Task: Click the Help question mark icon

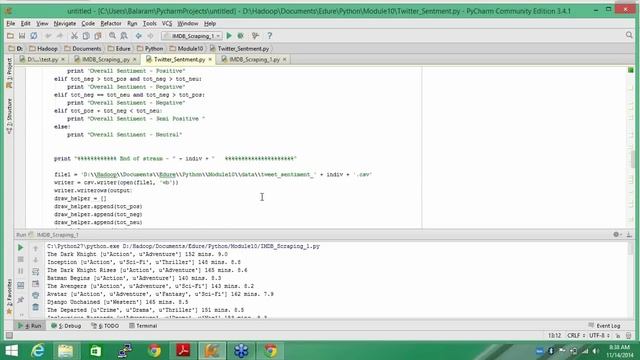Action: [269, 36]
